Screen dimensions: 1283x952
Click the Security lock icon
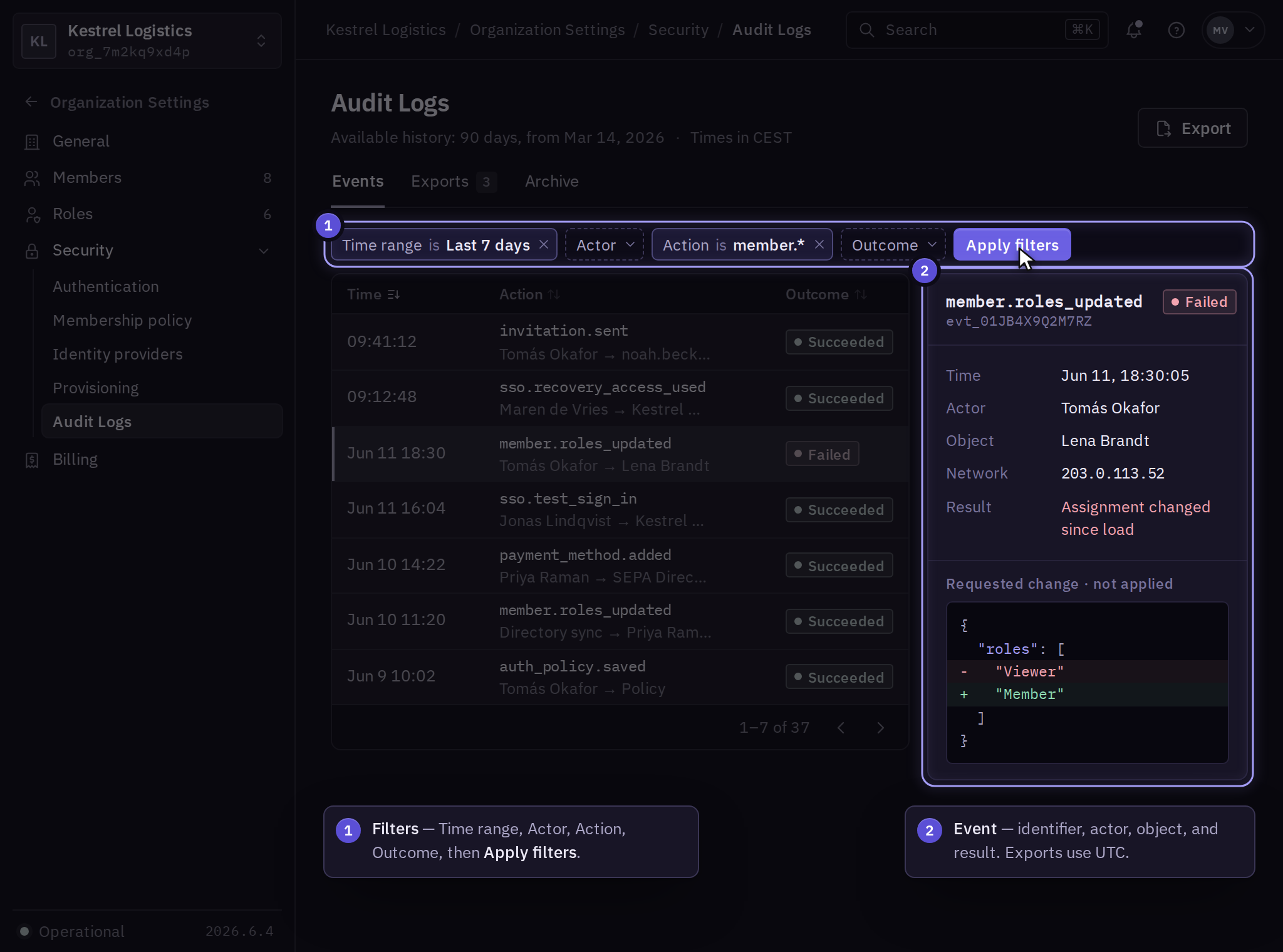tap(32, 251)
